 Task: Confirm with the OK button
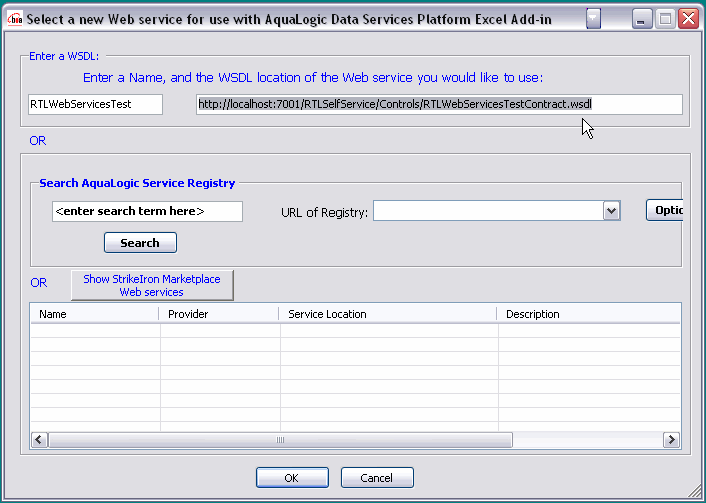click(x=292, y=478)
